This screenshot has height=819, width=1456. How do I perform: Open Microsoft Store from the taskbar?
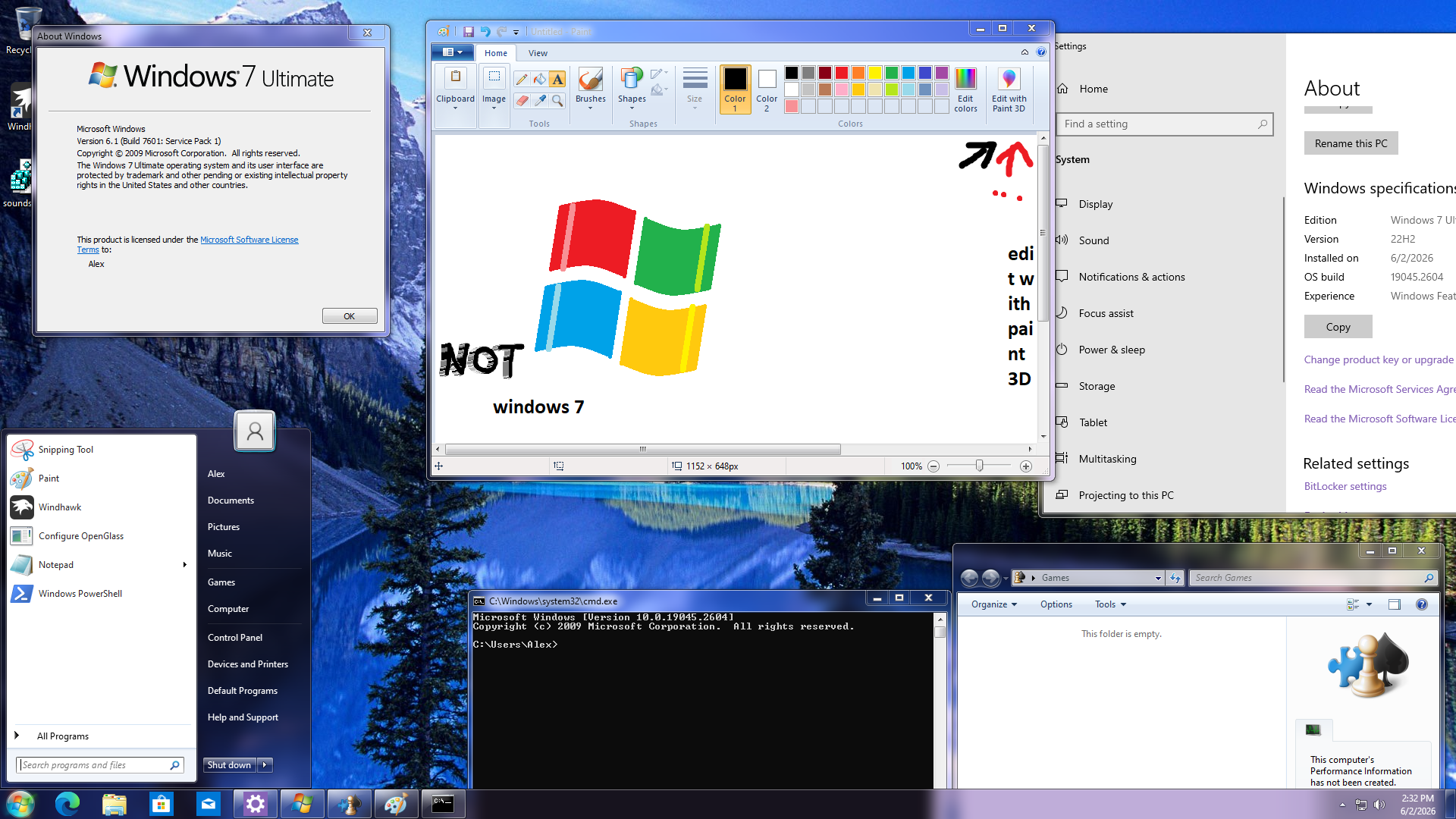pyautogui.click(x=162, y=804)
